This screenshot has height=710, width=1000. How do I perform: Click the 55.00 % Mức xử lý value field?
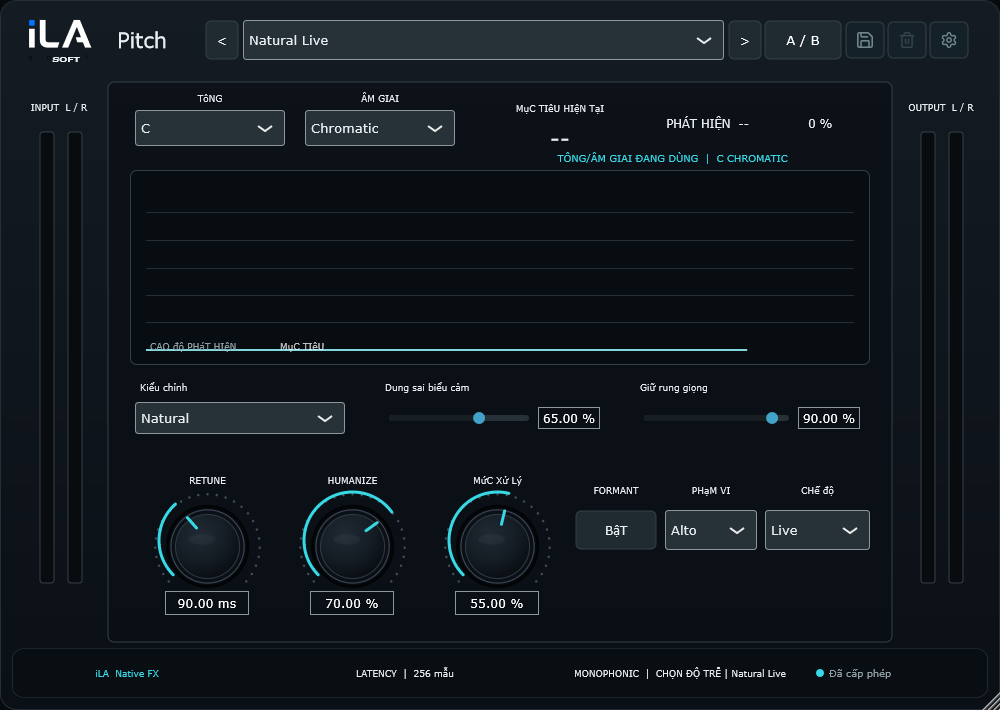(496, 603)
